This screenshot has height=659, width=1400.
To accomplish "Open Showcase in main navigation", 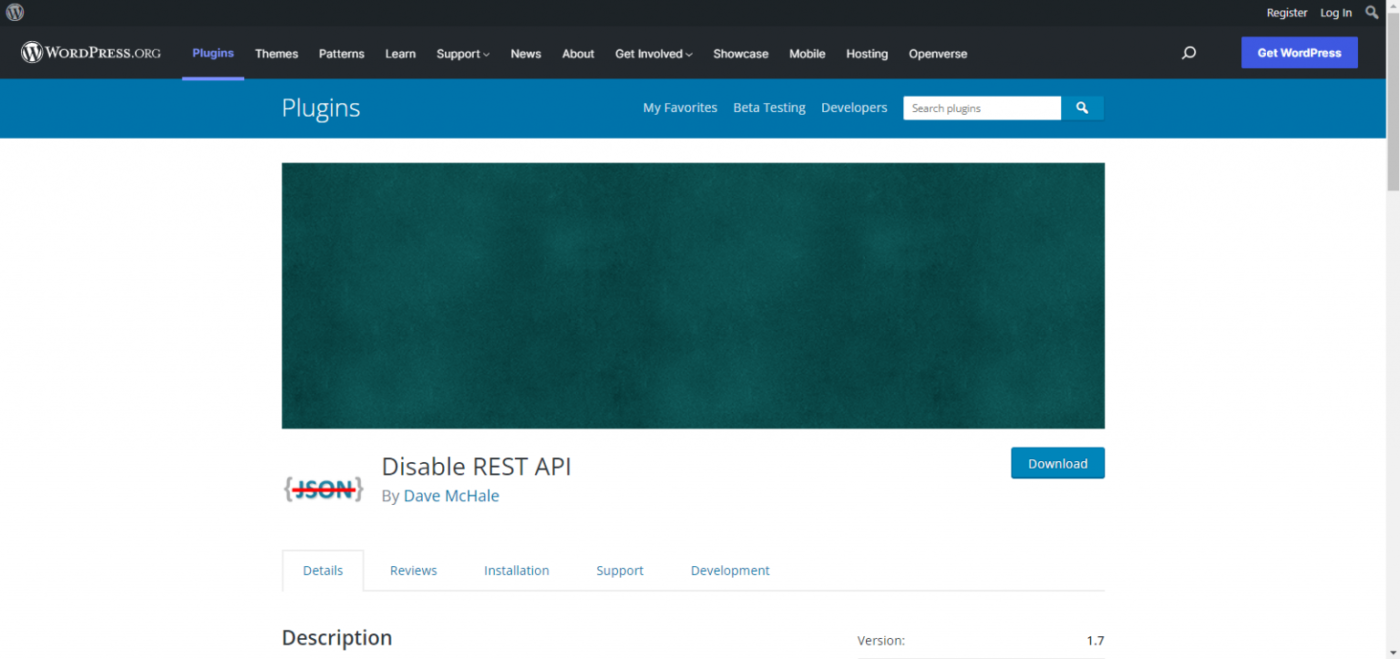I will click(x=741, y=54).
